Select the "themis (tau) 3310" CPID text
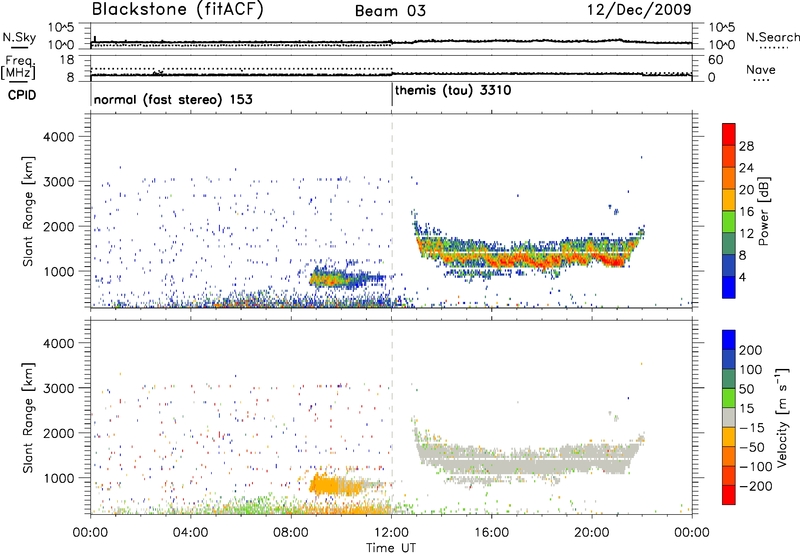The width and height of the screenshot is (800, 554). 453,91
